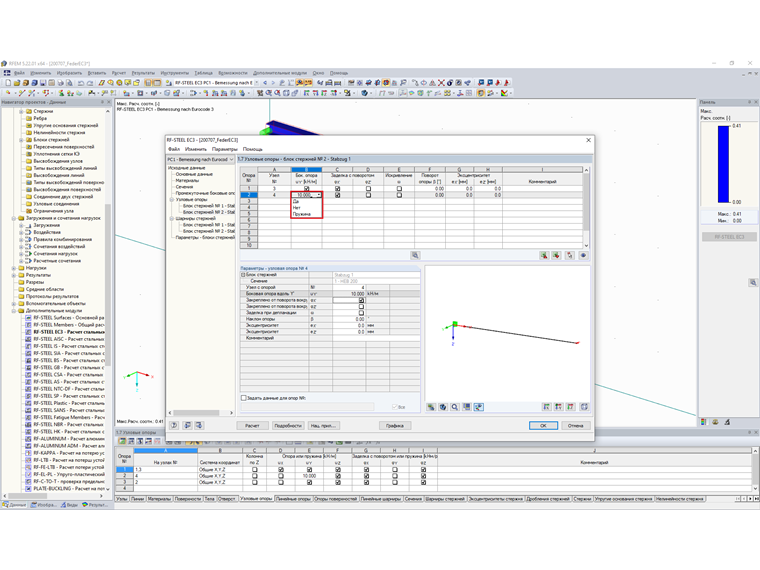Click the eye view icon below the supports table

click(583, 255)
